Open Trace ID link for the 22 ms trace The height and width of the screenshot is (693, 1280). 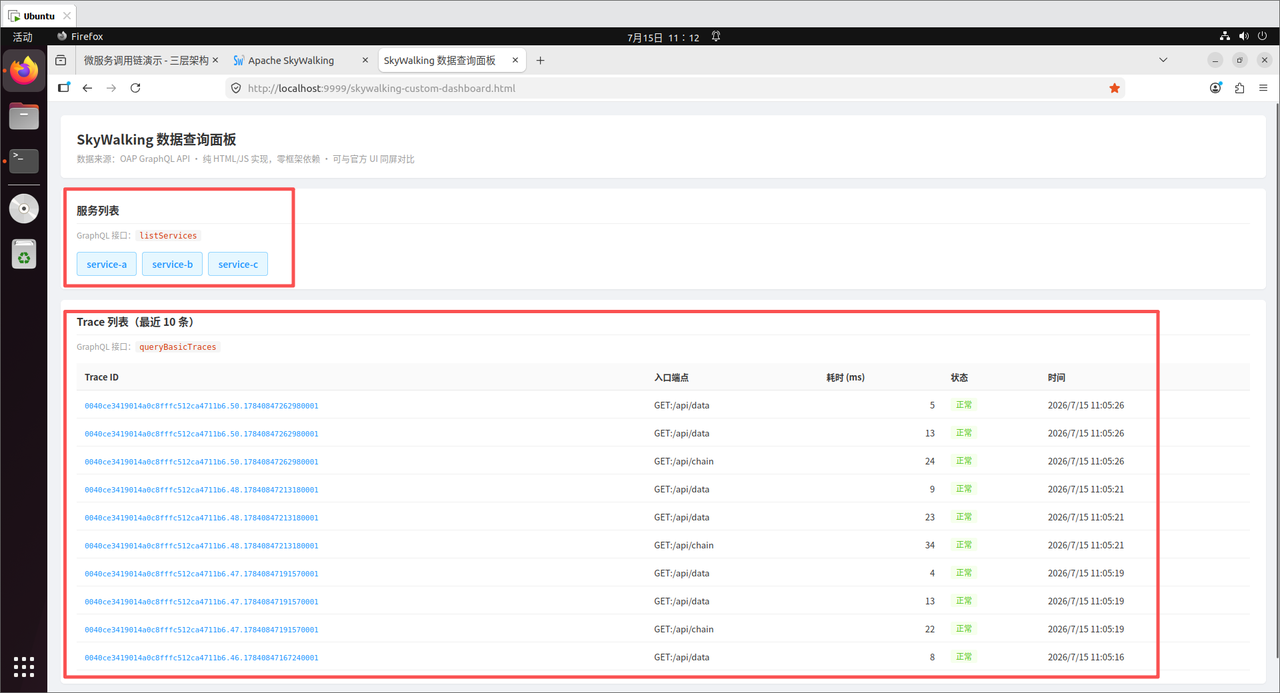click(201, 630)
